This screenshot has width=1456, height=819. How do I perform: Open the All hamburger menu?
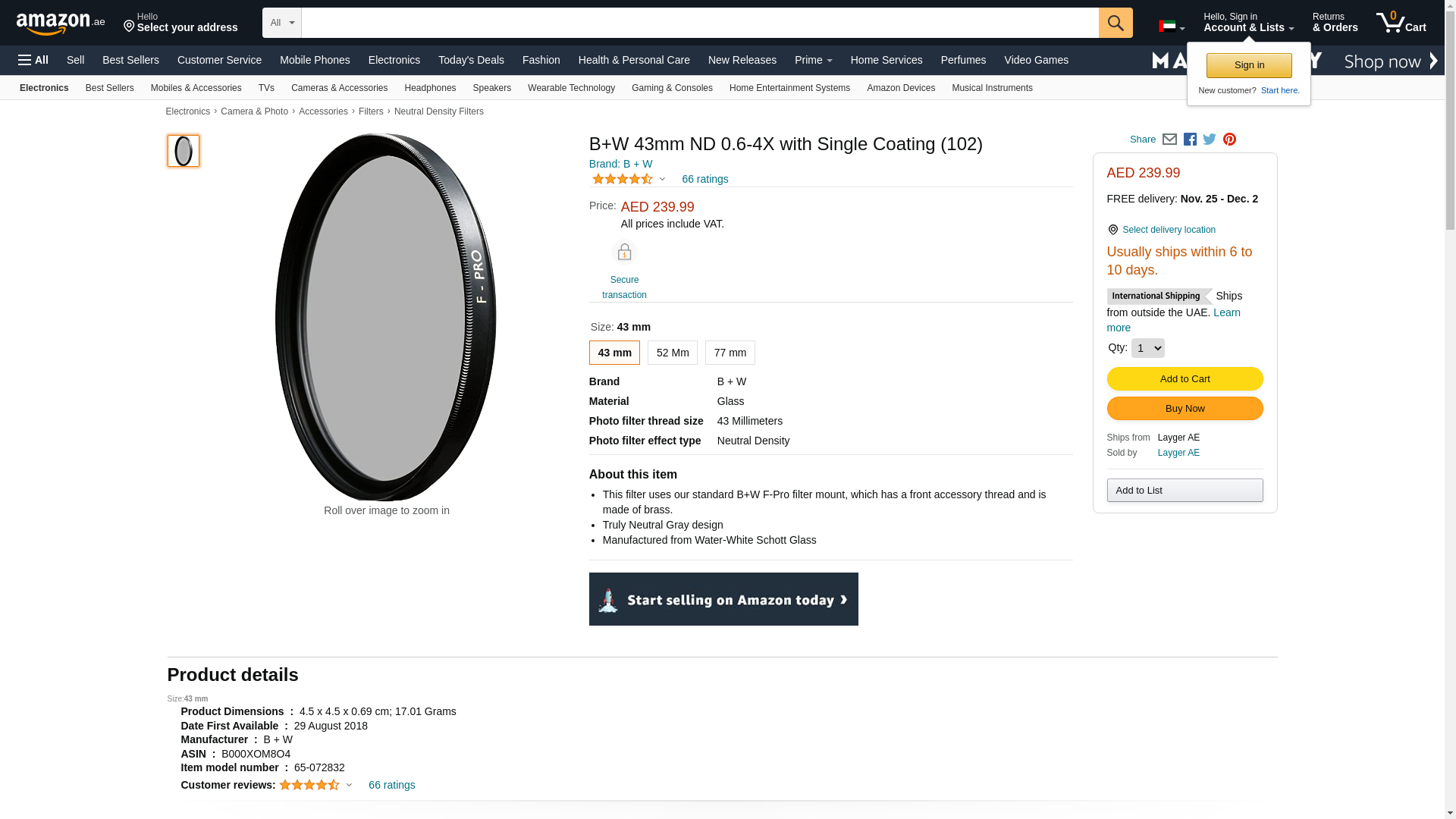point(33,60)
